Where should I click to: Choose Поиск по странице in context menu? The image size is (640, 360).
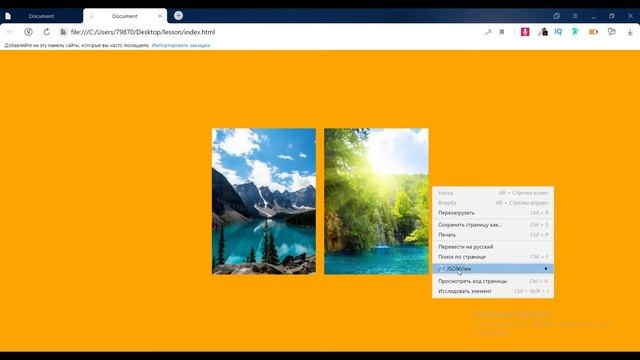(493, 257)
